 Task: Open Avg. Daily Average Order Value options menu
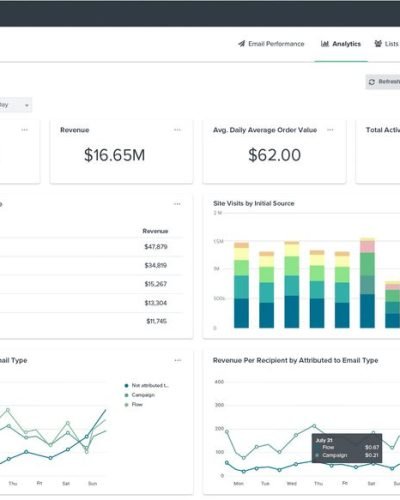coord(330,130)
